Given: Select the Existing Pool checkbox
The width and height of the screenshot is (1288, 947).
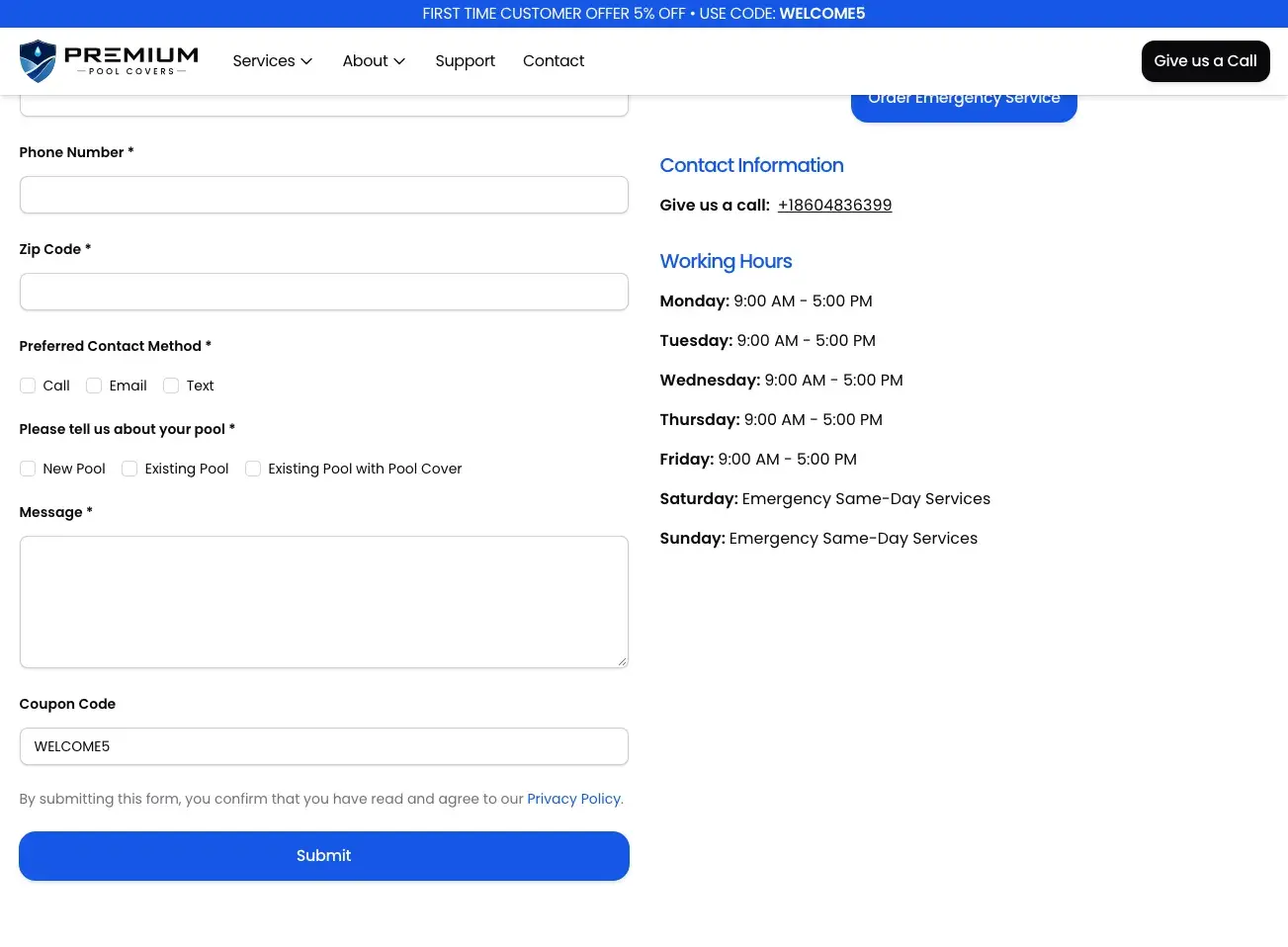Looking at the screenshot, I should point(129,469).
